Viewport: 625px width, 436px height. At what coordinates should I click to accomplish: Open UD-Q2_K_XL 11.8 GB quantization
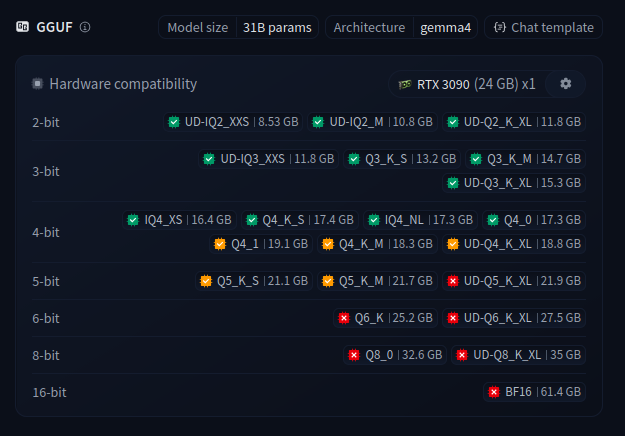(x=514, y=122)
